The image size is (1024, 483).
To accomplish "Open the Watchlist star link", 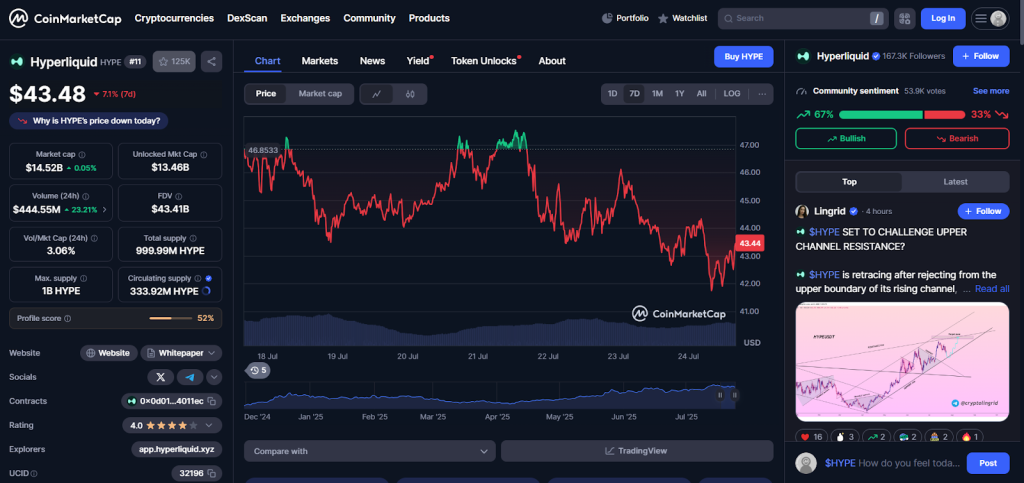I will tap(682, 18).
